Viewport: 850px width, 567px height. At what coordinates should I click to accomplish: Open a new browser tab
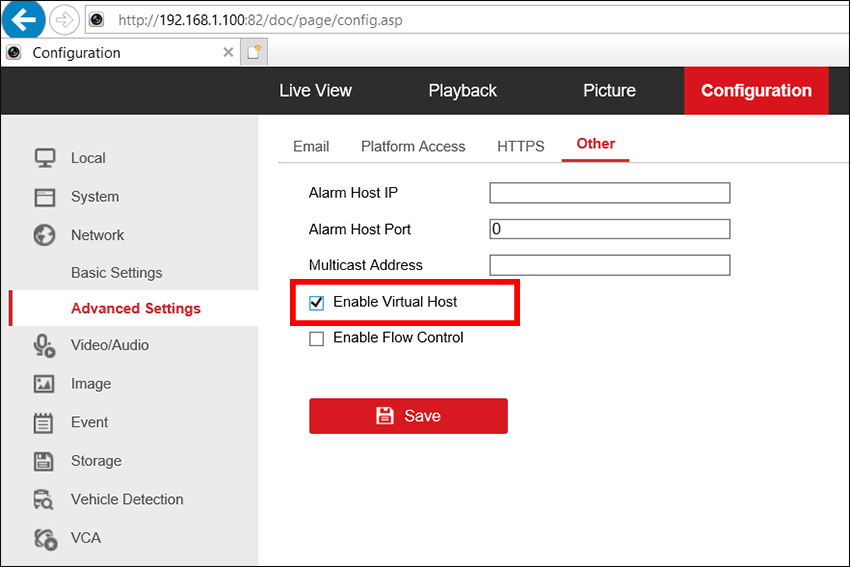click(254, 52)
